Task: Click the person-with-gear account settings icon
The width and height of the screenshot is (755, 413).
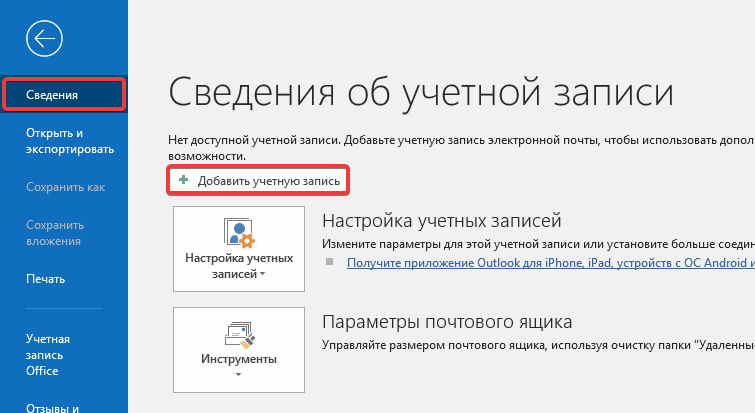Action: point(238,232)
